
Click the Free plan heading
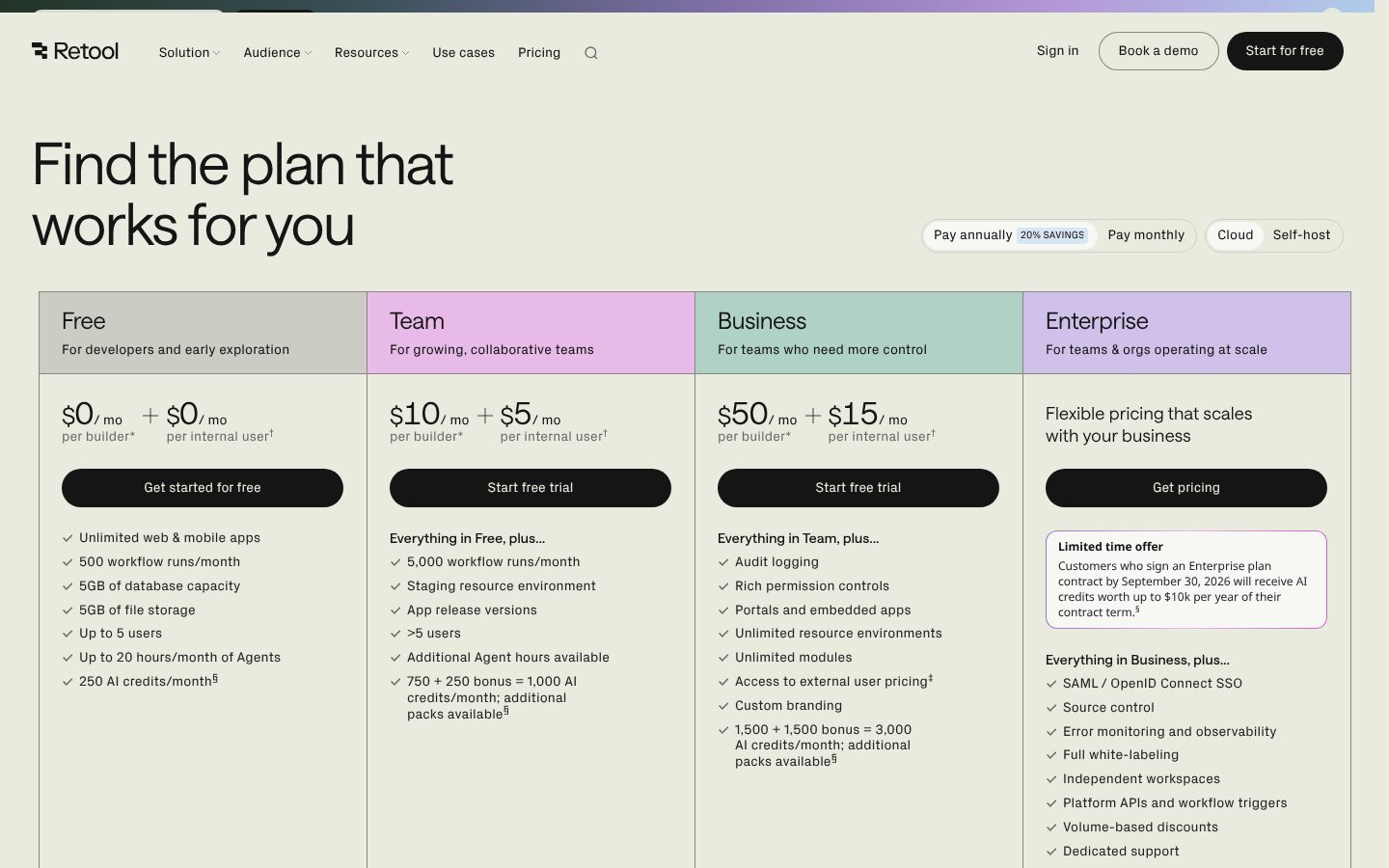pyautogui.click(x=84, y=321)
